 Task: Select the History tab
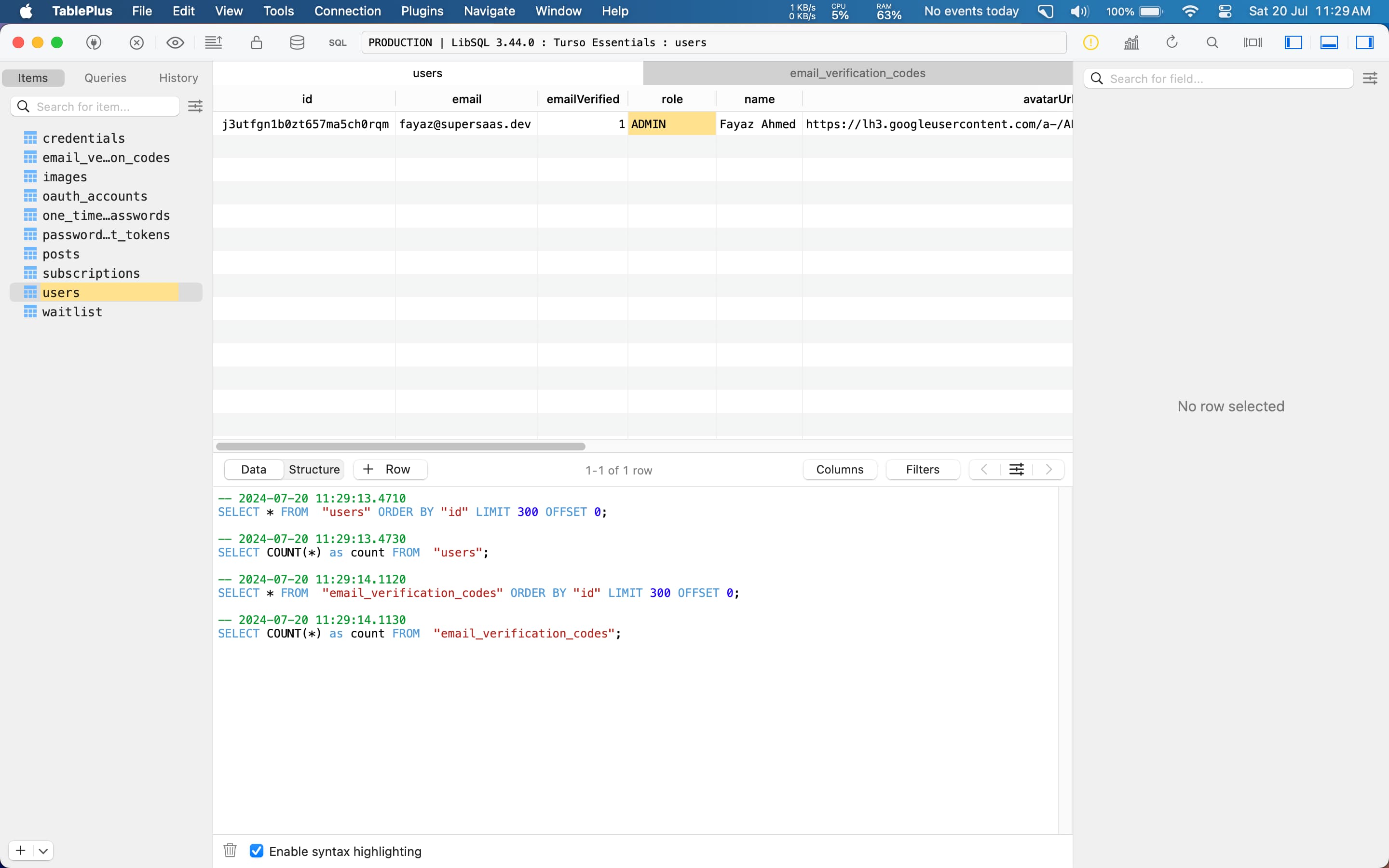pos(177,77)
